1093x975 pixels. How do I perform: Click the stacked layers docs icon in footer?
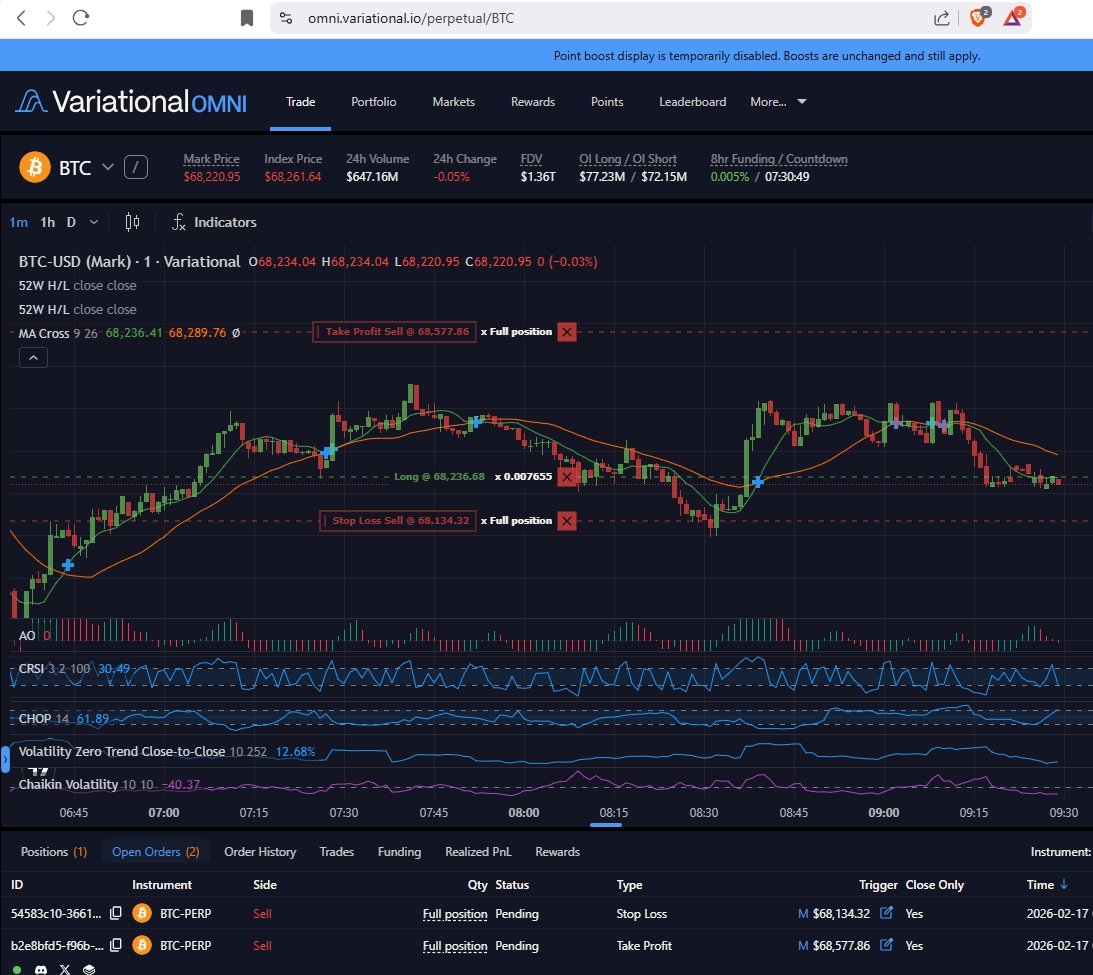coord(89,969)
